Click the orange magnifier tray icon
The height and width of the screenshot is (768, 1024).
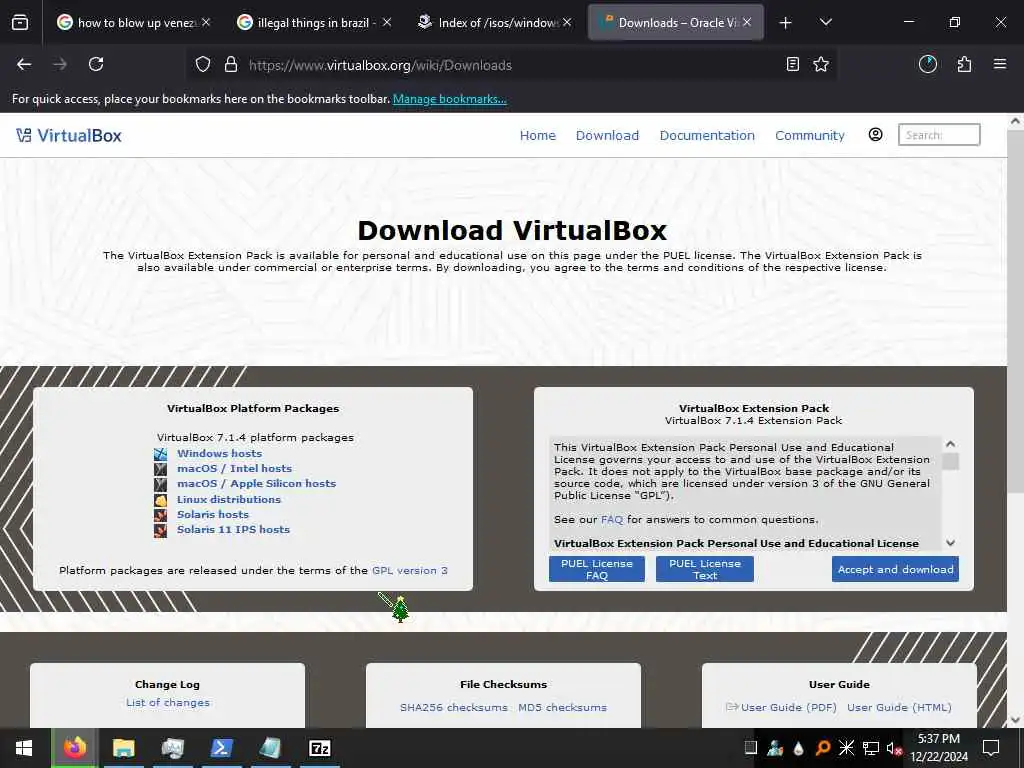(823, 748)
